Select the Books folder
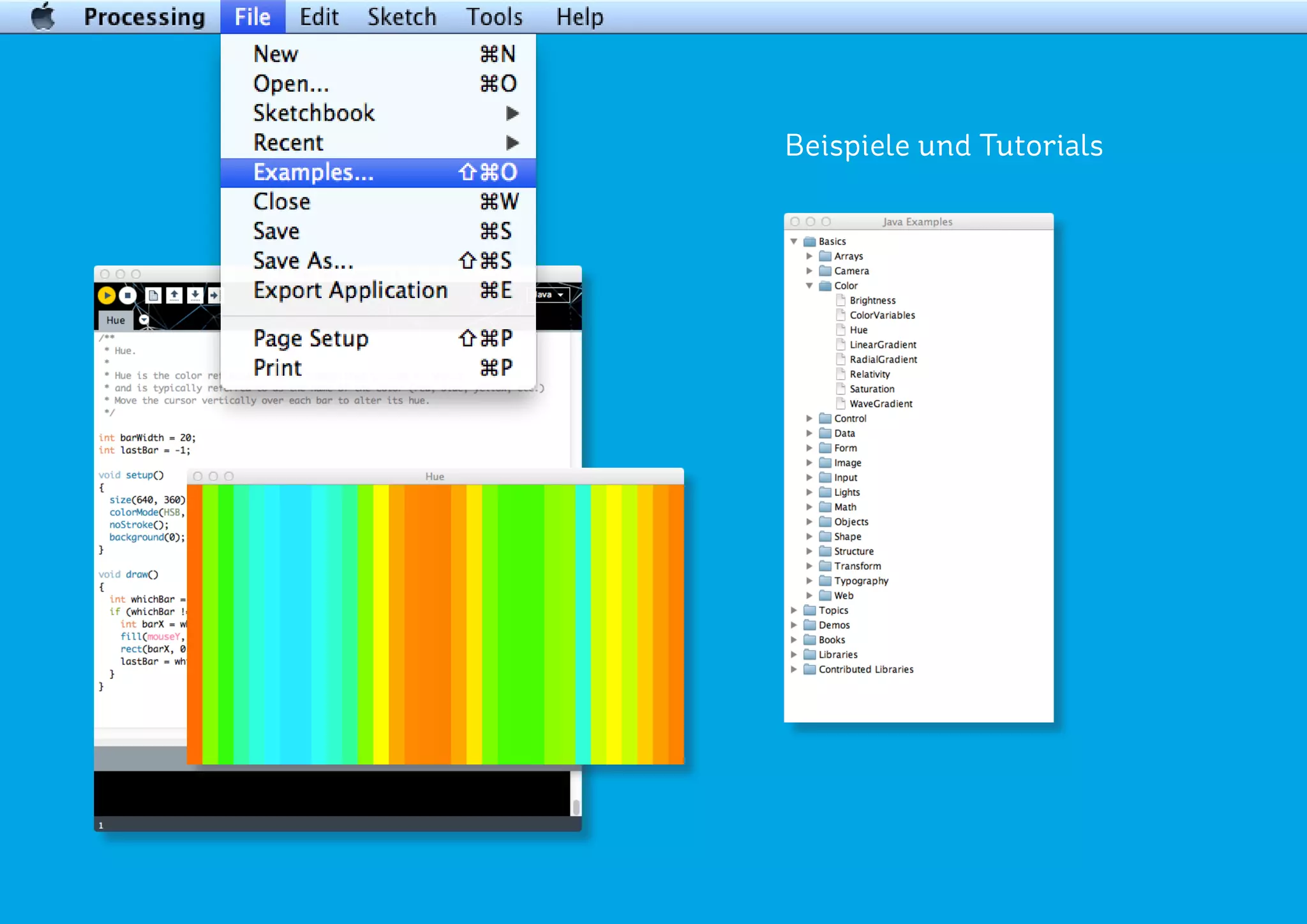This screenshot has height=924, width=1307. 825,639
